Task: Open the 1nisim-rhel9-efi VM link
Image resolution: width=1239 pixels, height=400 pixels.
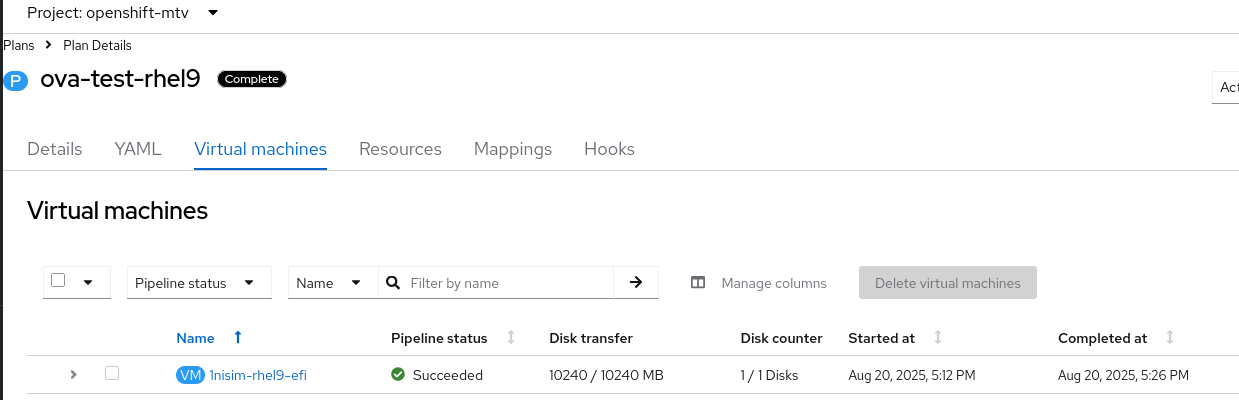Action: 260,375
